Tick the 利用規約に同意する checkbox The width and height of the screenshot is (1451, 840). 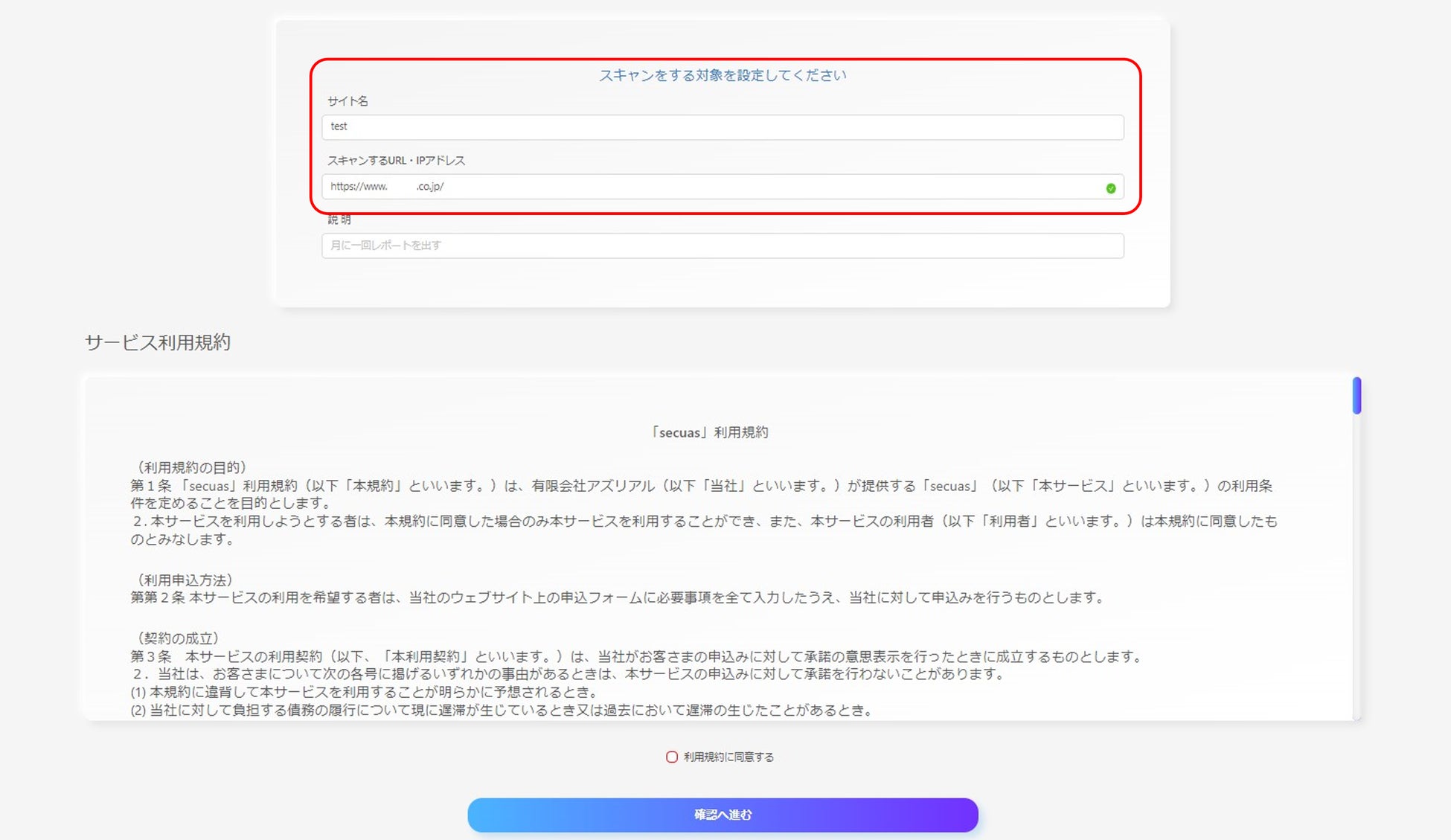[x=671, y=757]
